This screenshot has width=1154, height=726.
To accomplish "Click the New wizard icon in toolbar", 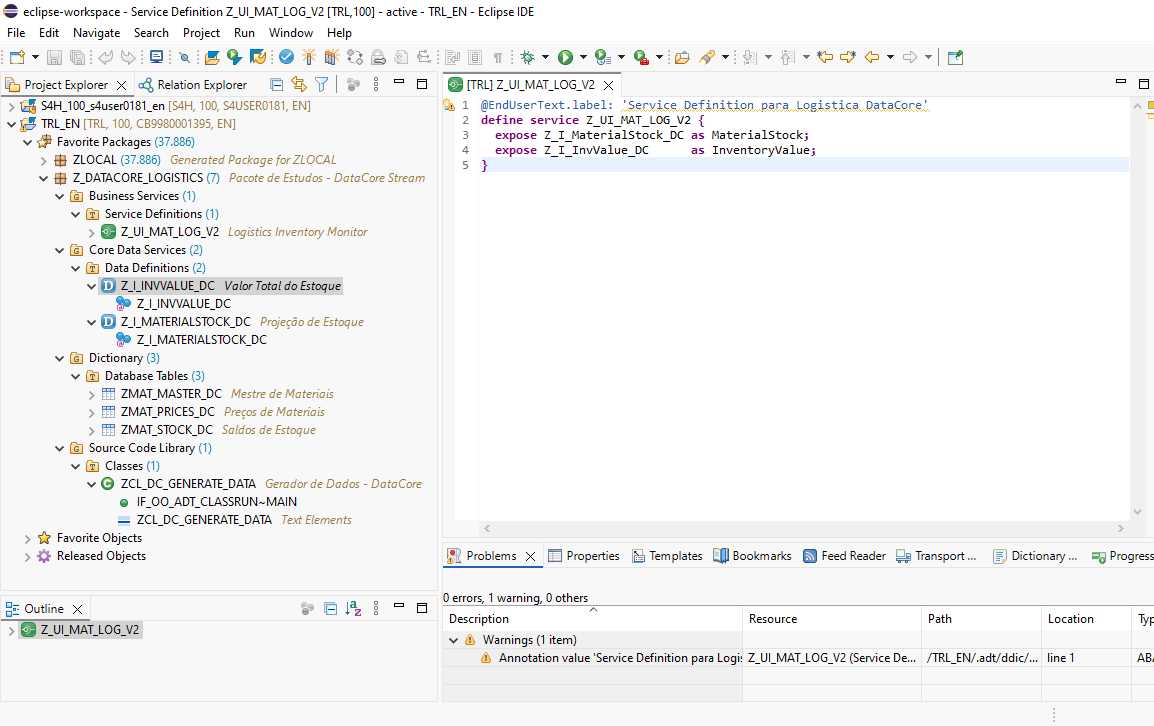I will click(17, 58).
